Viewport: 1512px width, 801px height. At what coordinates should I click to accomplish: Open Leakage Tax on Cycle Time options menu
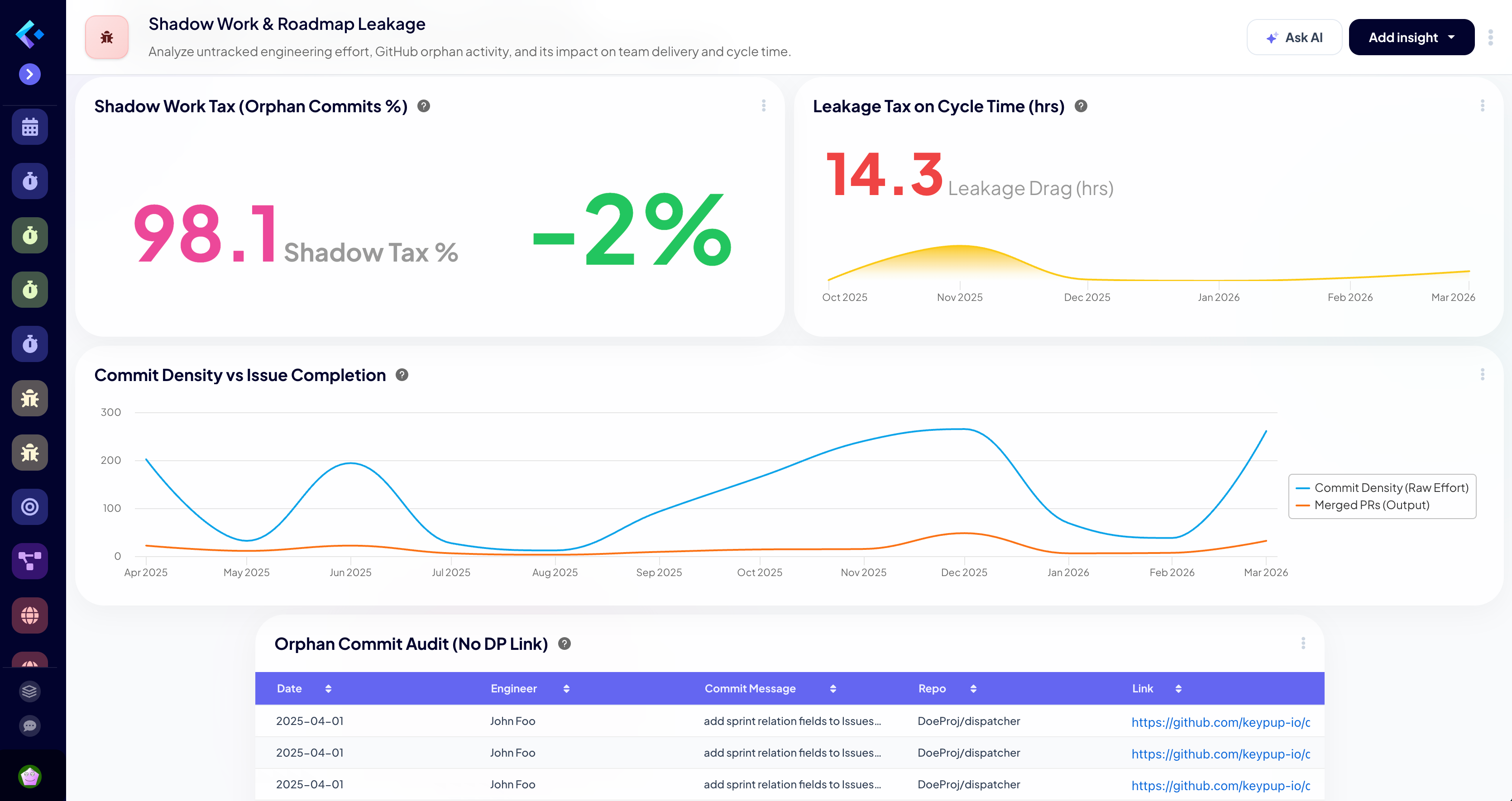pyautogui.click(x=1483, y=105)
